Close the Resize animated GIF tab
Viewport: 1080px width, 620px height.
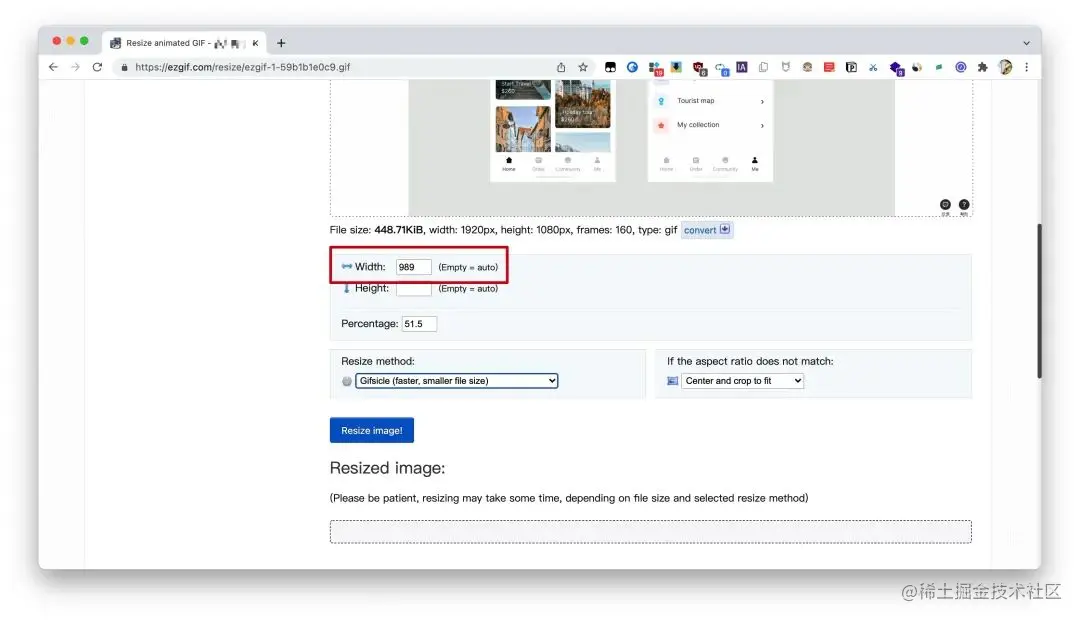(x=256, y=43)
